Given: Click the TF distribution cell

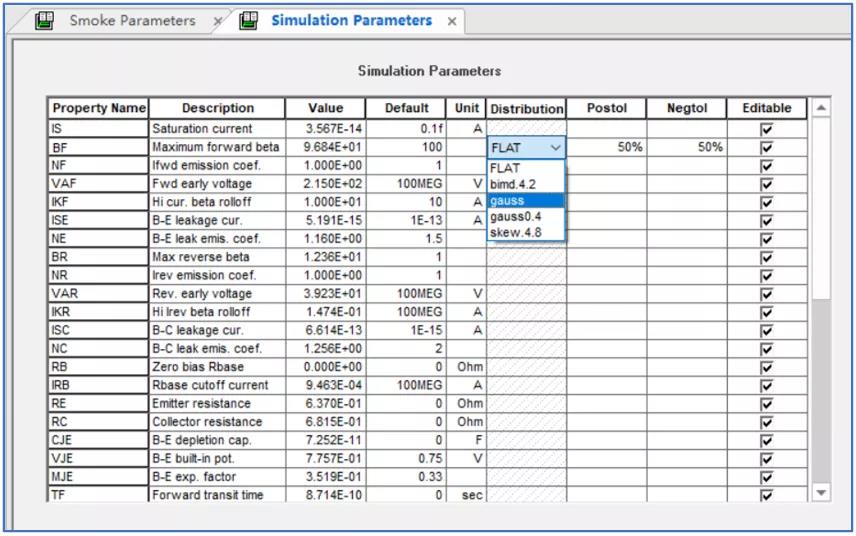Looking at the screenshot, I should pos(526,495).
